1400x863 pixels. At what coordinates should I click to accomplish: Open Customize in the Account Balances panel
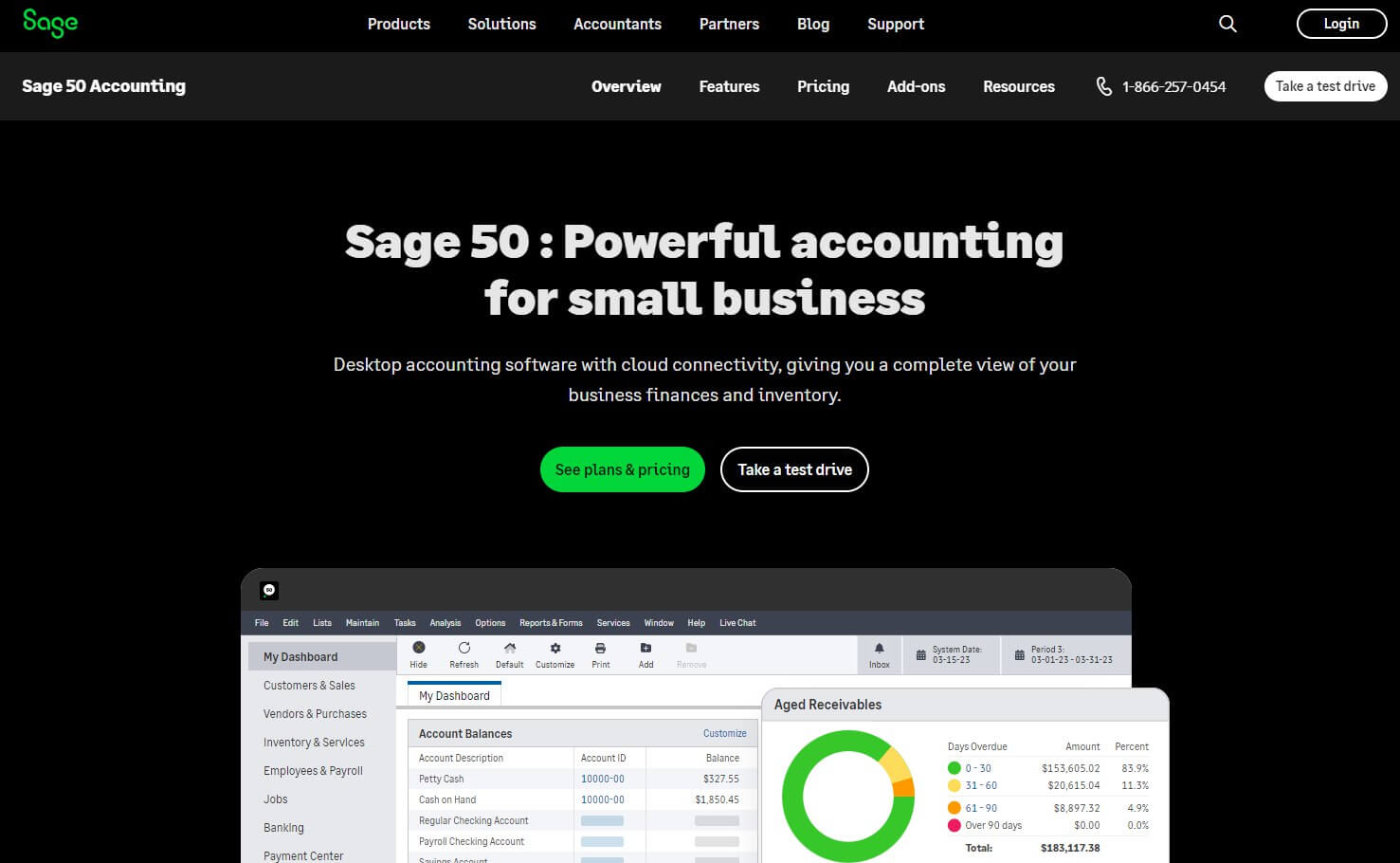(724, 732)
